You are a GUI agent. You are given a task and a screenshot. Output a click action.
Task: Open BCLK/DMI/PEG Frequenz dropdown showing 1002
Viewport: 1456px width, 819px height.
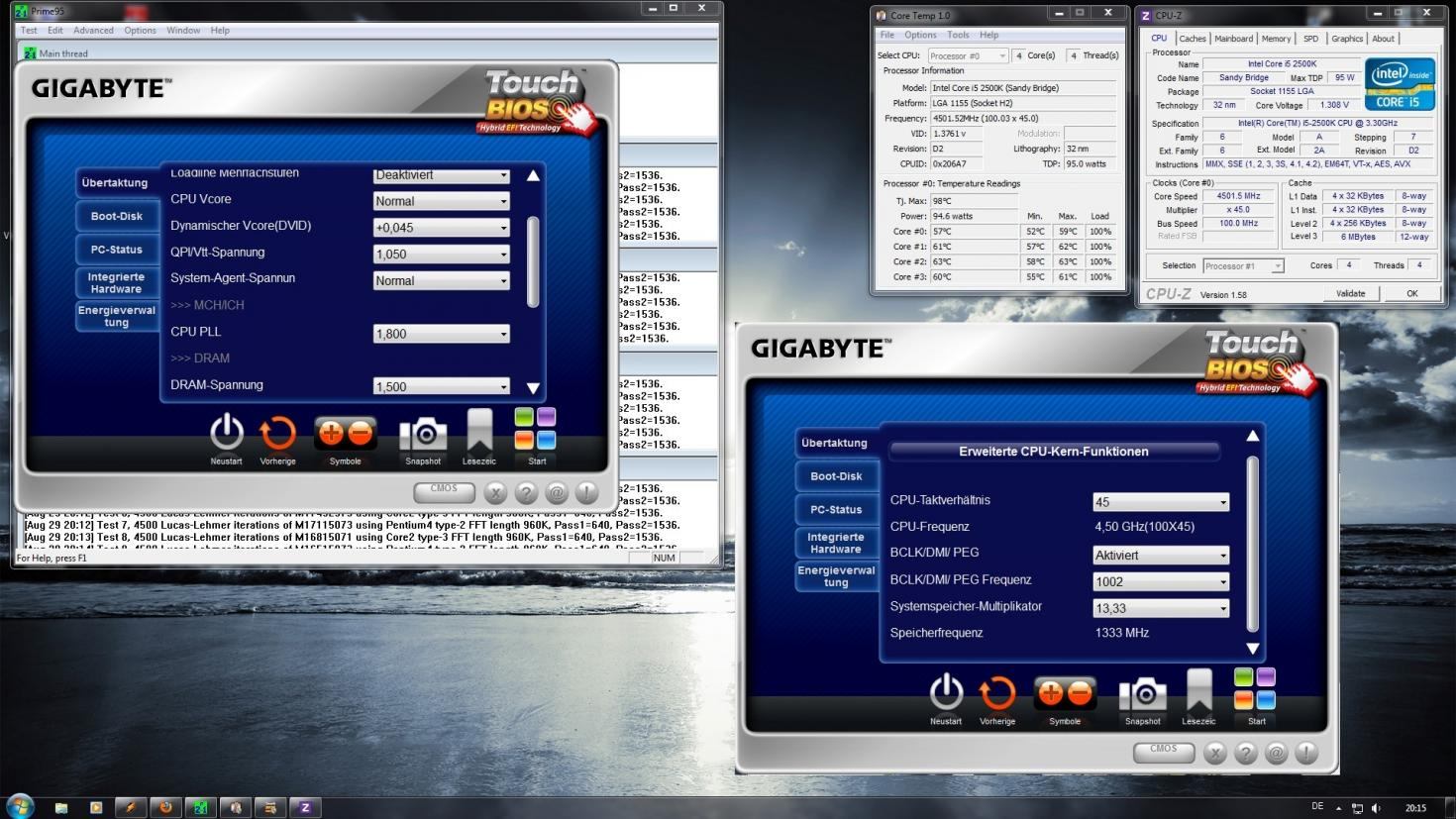[1161, 582]
